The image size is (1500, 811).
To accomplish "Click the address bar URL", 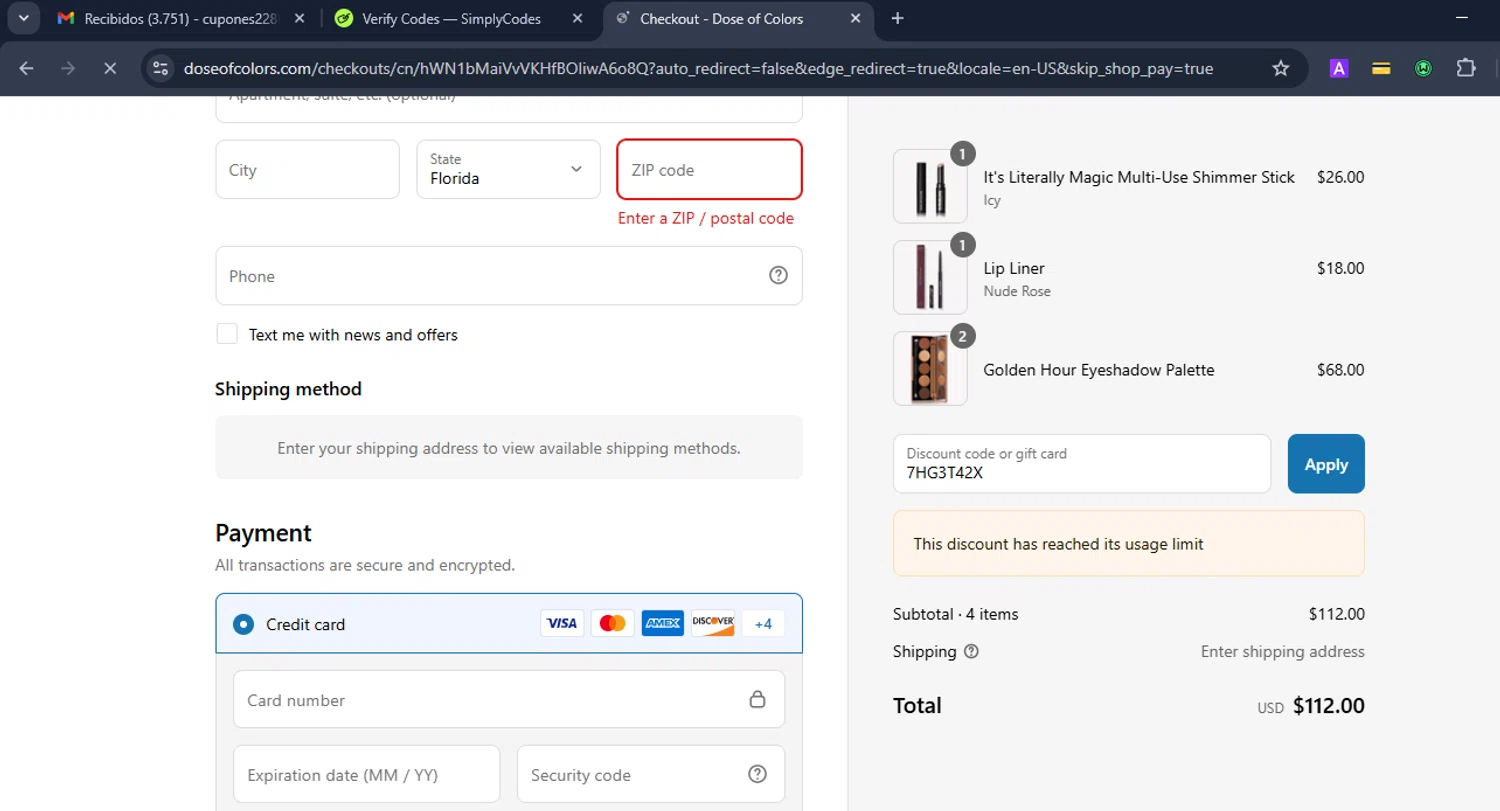I will [x=698, y=68].
